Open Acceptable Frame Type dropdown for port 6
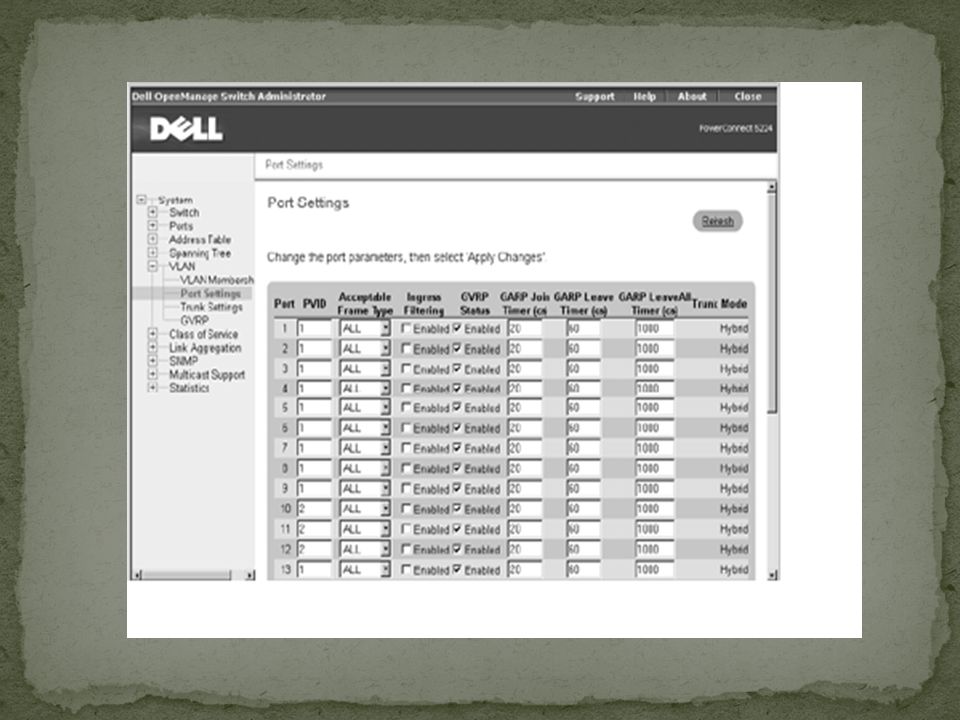Screen dimensions: 960x720 coord(365,429)
